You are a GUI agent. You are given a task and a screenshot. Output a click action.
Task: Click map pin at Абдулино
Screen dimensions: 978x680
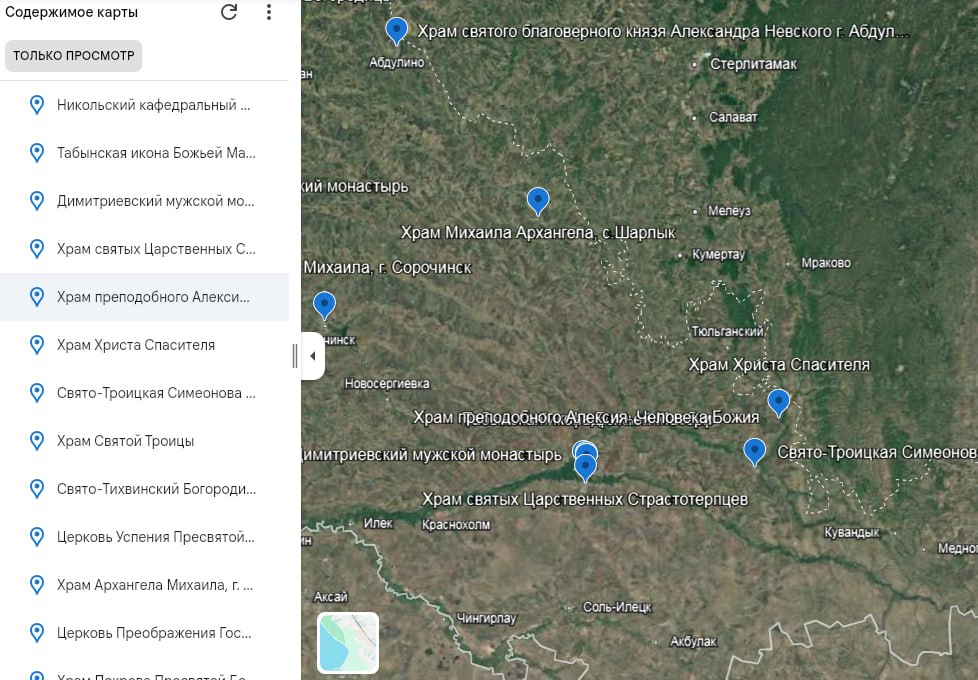pos(397,30)
